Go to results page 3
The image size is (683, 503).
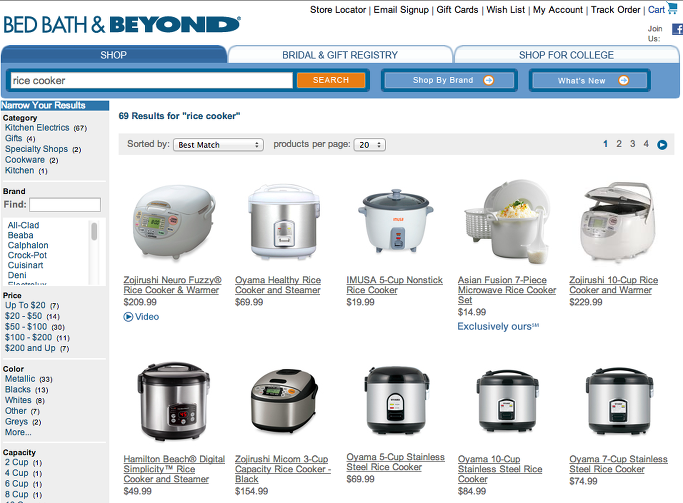pos(632,144)
